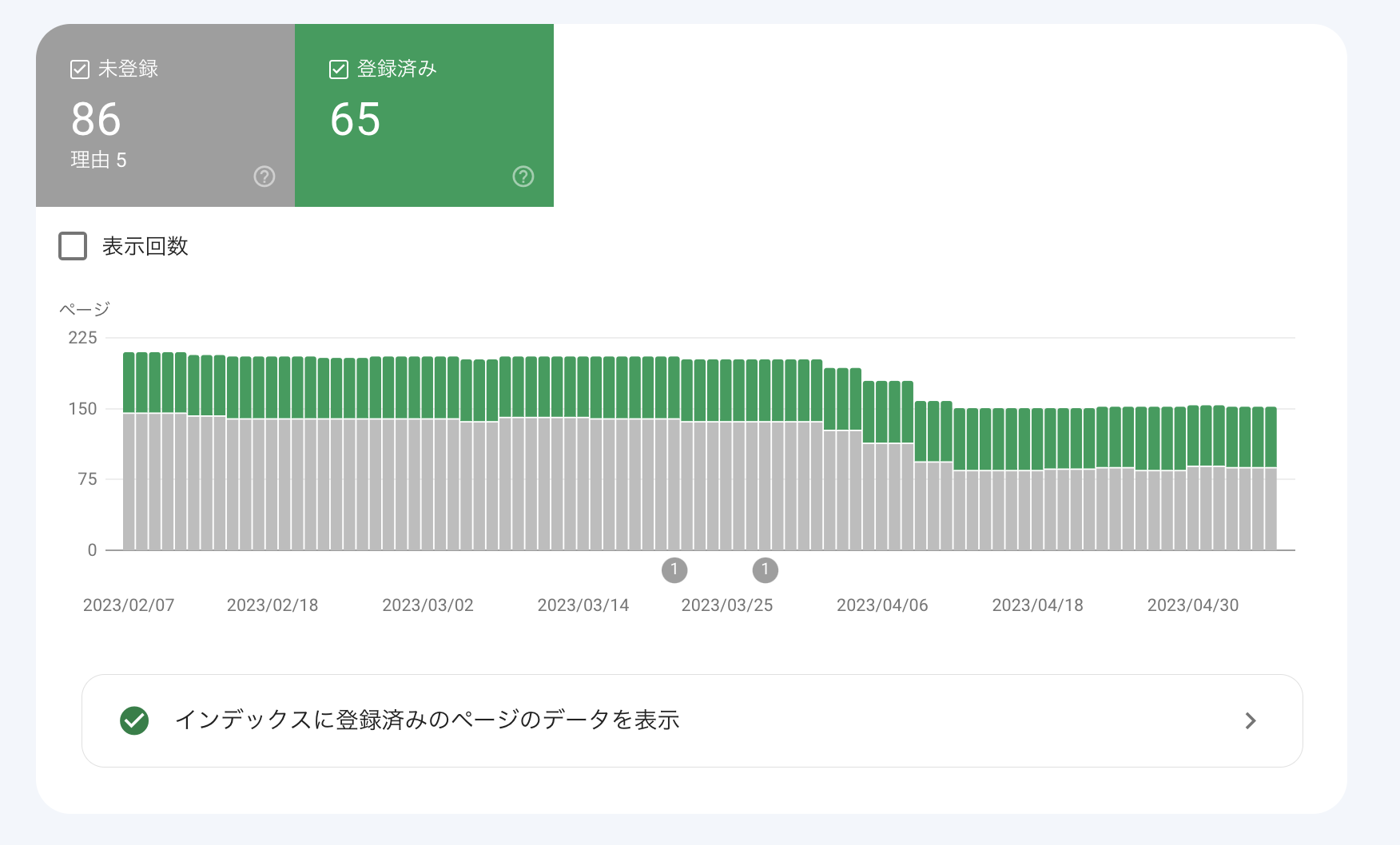This screenshot has height=845, width=1400.
Task: Click the ページ axis title
Action: pos(85,309)
